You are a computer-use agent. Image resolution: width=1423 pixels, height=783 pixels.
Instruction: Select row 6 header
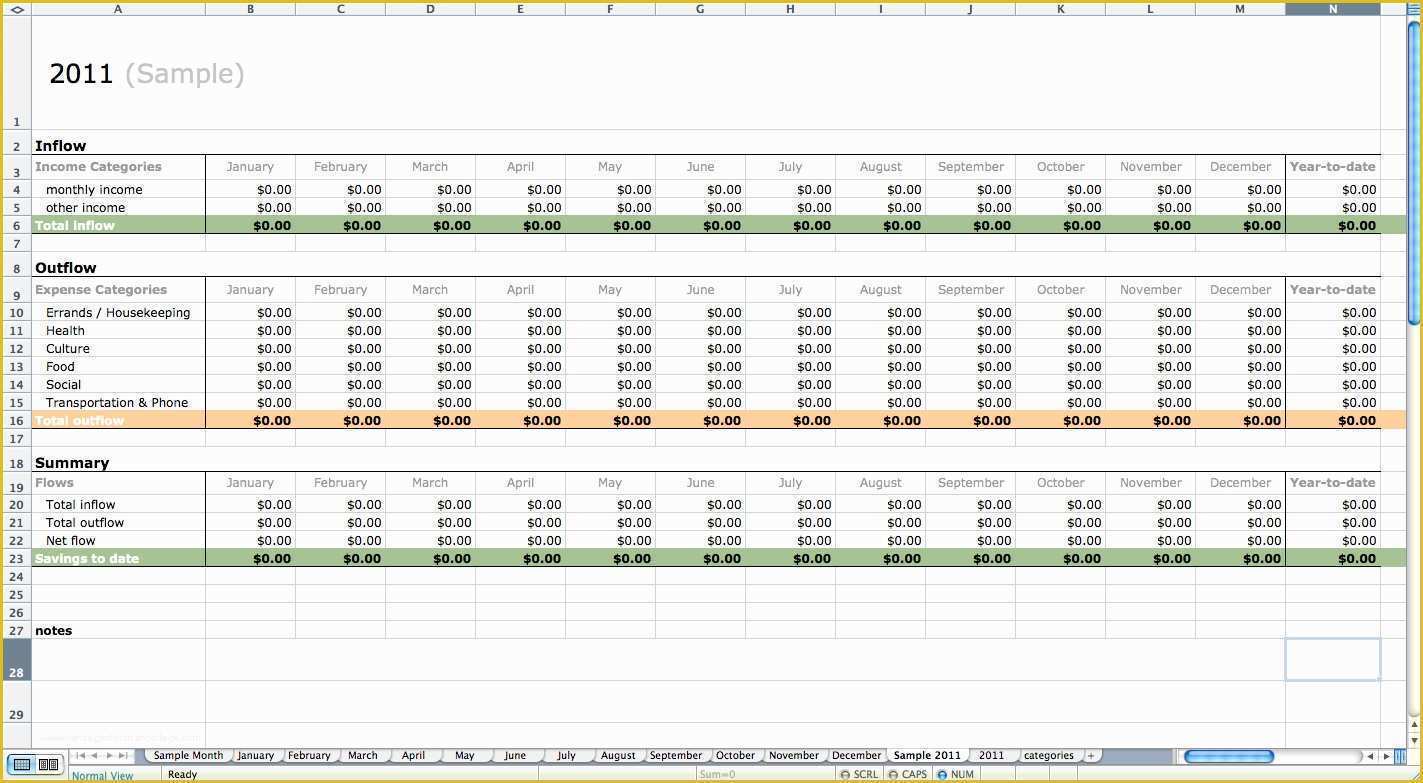pyautogui.click(x=17, y=226)
